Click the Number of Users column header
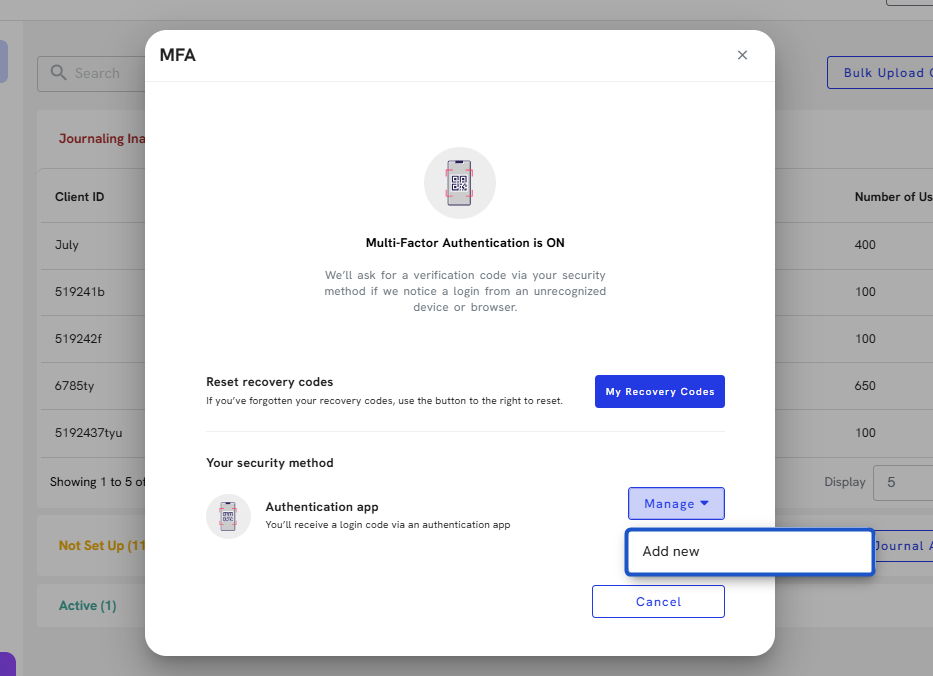The image size is (933, 676). (x=892, y=197)
